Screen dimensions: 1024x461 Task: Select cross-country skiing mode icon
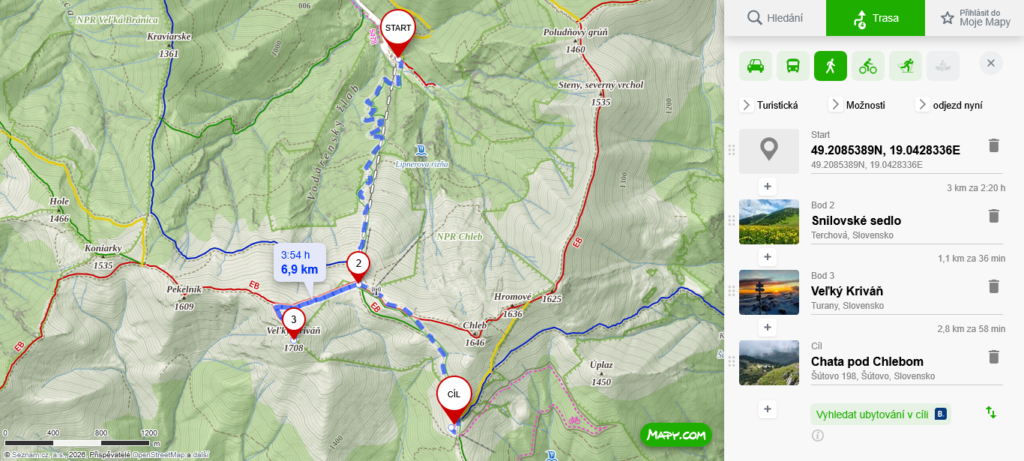(905, 66)
